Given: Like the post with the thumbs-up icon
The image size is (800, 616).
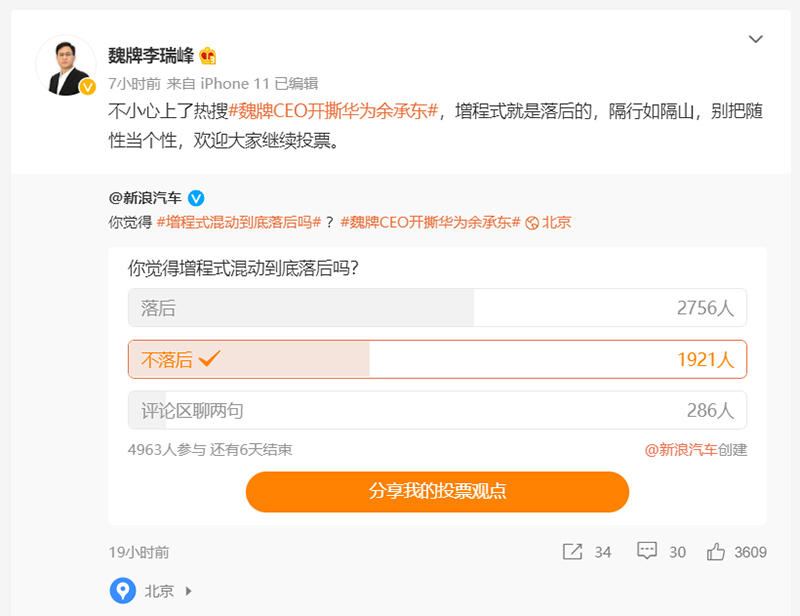Looking at the screenshot, I should tap(718, 551).
